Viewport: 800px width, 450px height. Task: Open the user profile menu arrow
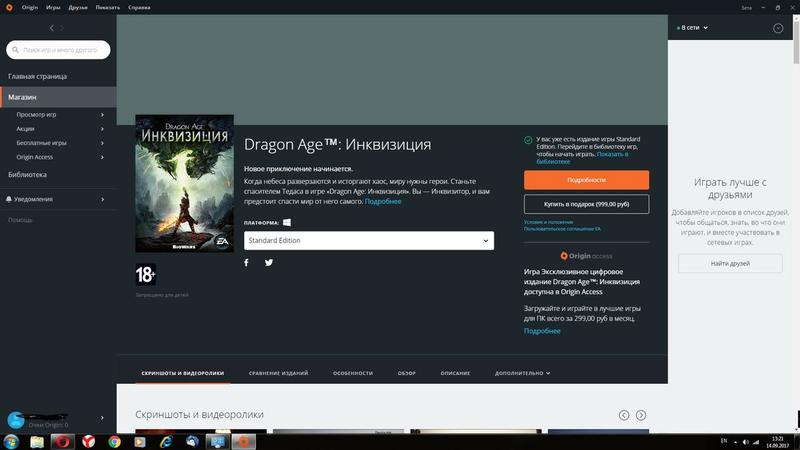[x=103, y=418]
